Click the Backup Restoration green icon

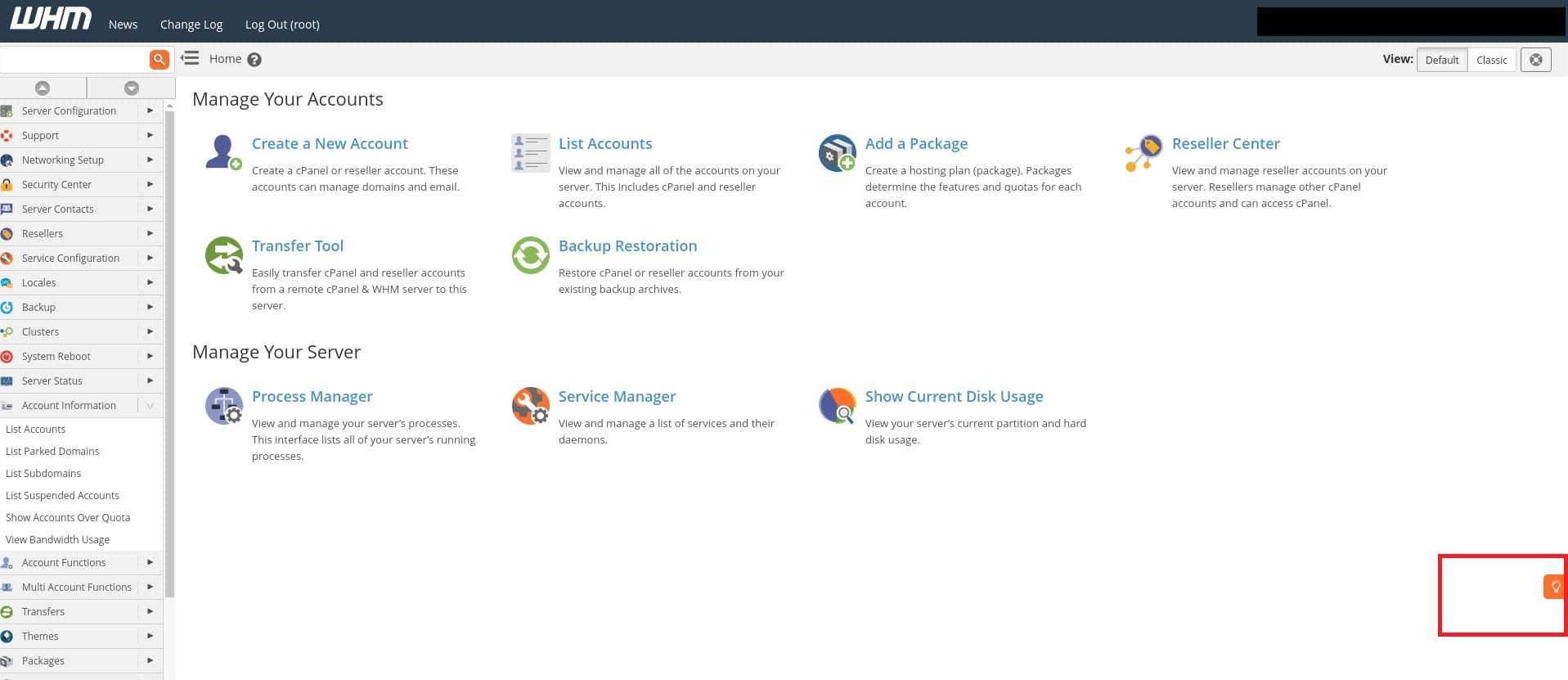point(530,255)
